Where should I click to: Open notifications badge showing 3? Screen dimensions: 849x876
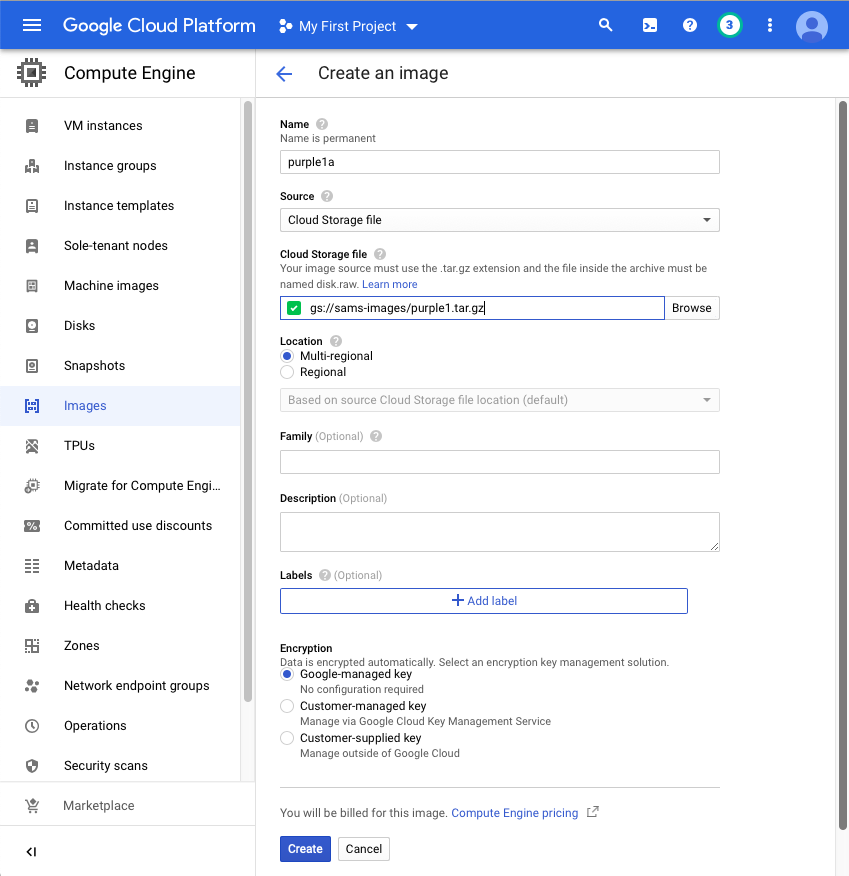coord(729,25)
